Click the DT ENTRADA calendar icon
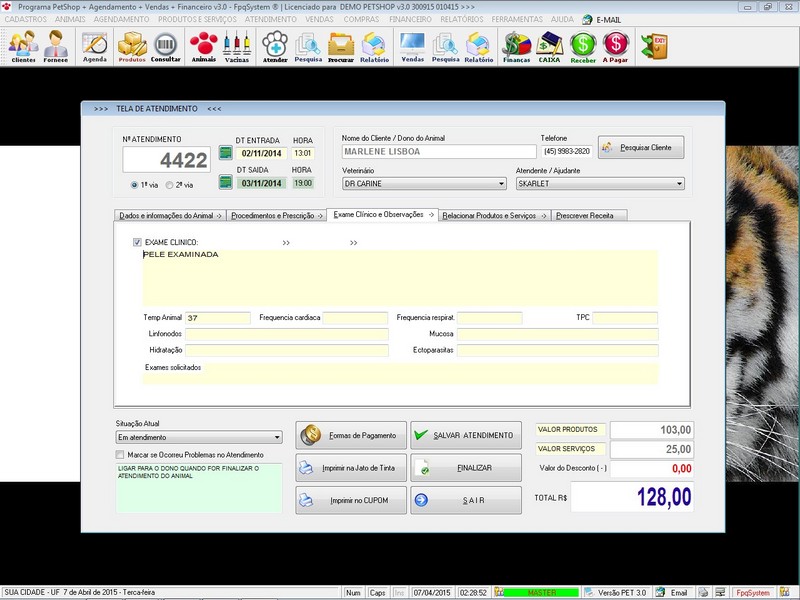800x600 pixels. (226, 153)
